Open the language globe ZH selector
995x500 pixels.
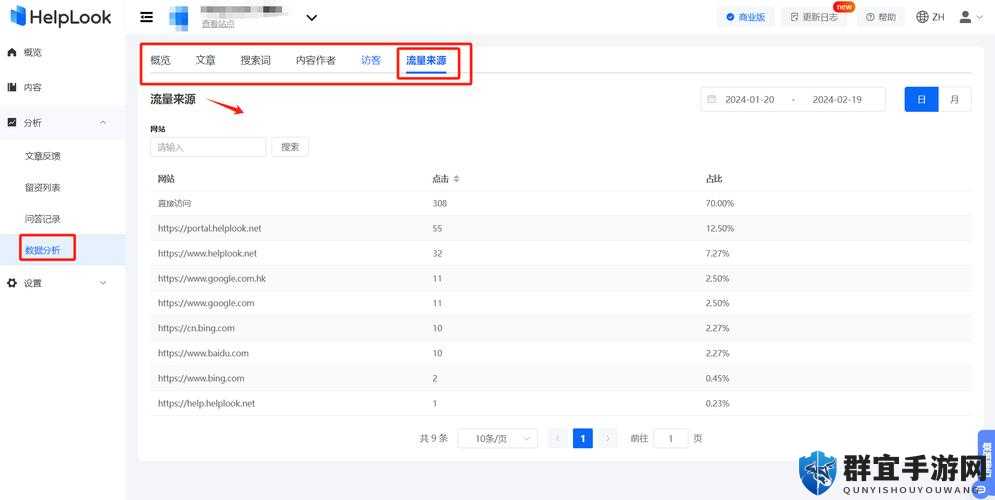click(x=930, y=17)
